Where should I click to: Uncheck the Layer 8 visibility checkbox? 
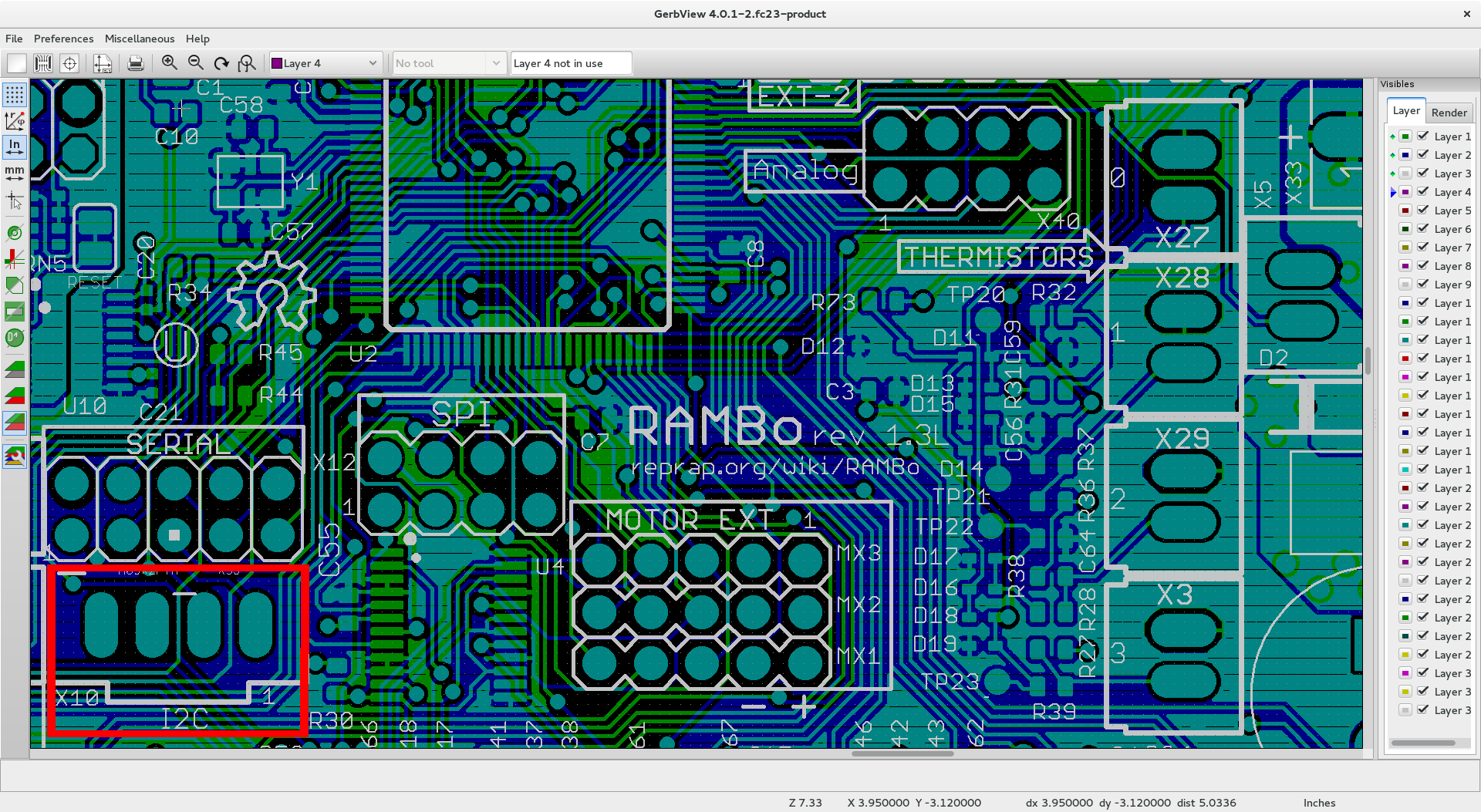1423,265
